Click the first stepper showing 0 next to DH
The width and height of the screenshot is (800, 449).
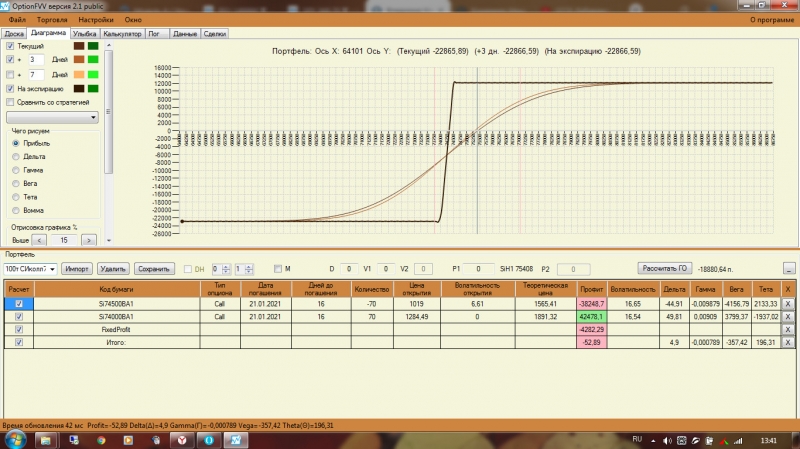(x=221, y=269)
